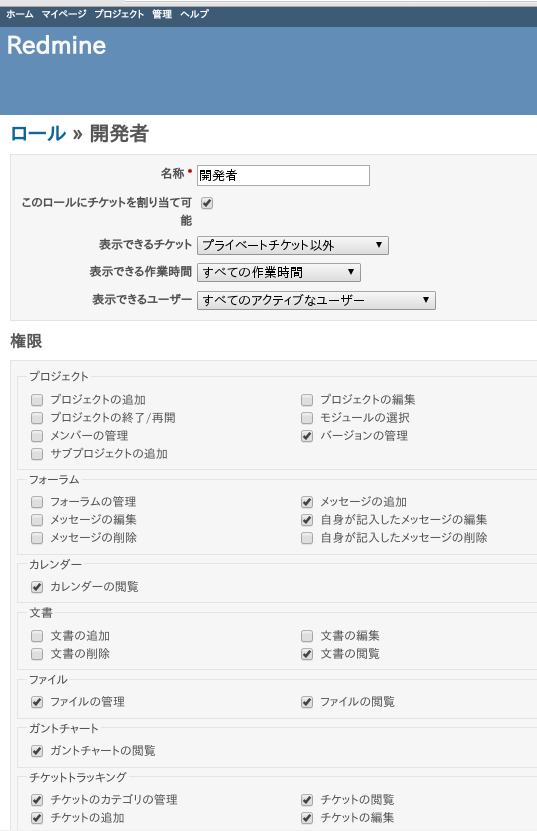
Task: Enable 文書の追加 permission
Action: 37,635
